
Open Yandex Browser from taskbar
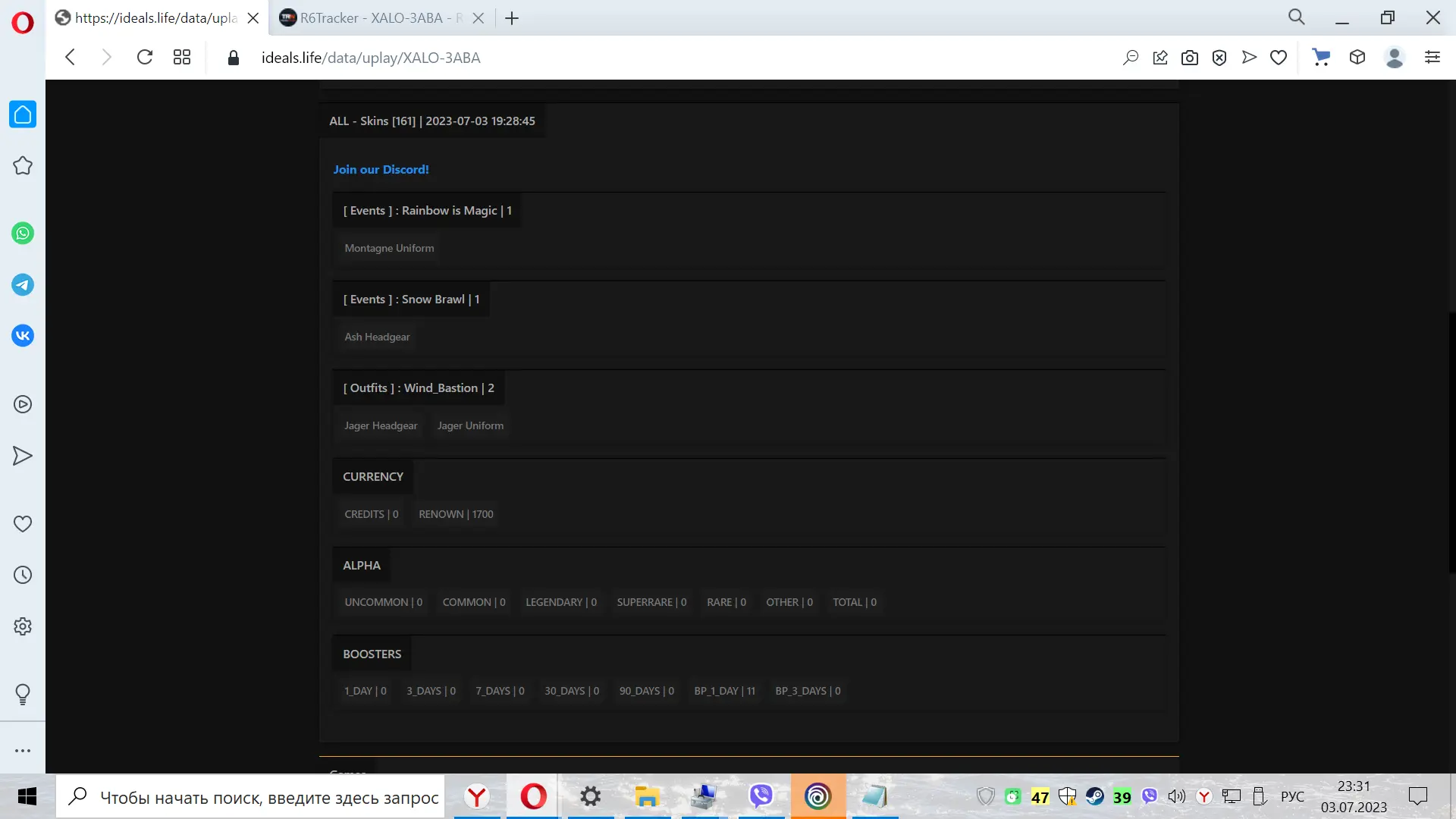coord(477,796)
